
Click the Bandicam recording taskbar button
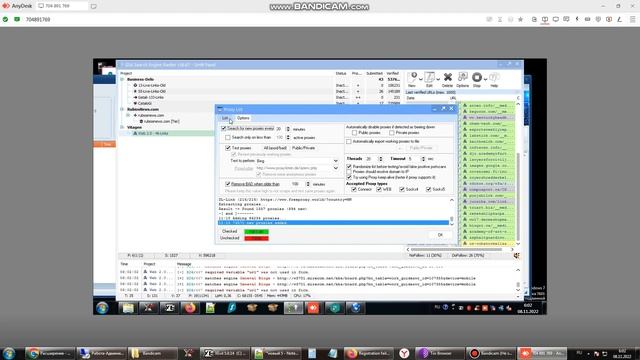[x=491, y=353]
